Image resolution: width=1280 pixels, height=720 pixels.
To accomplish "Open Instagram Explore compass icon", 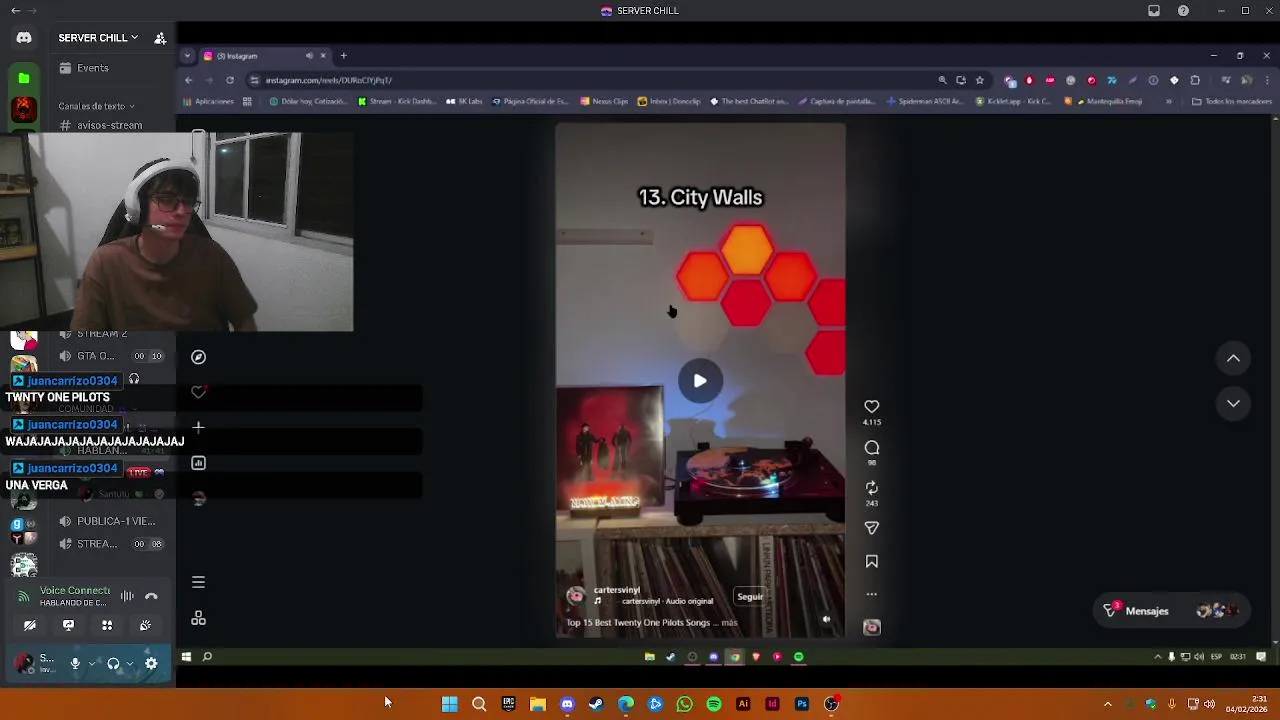I will tap(198, 357).
